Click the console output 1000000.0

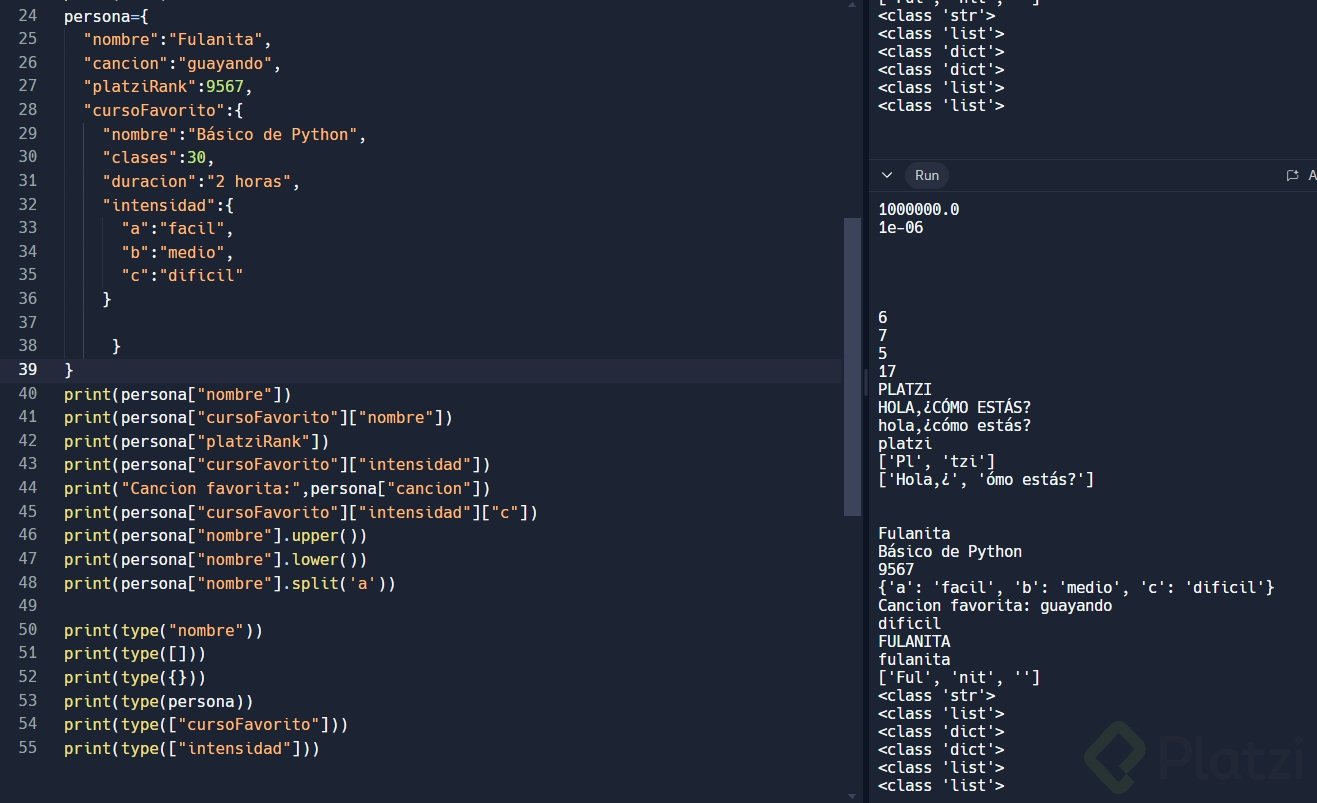click(919, 210)
